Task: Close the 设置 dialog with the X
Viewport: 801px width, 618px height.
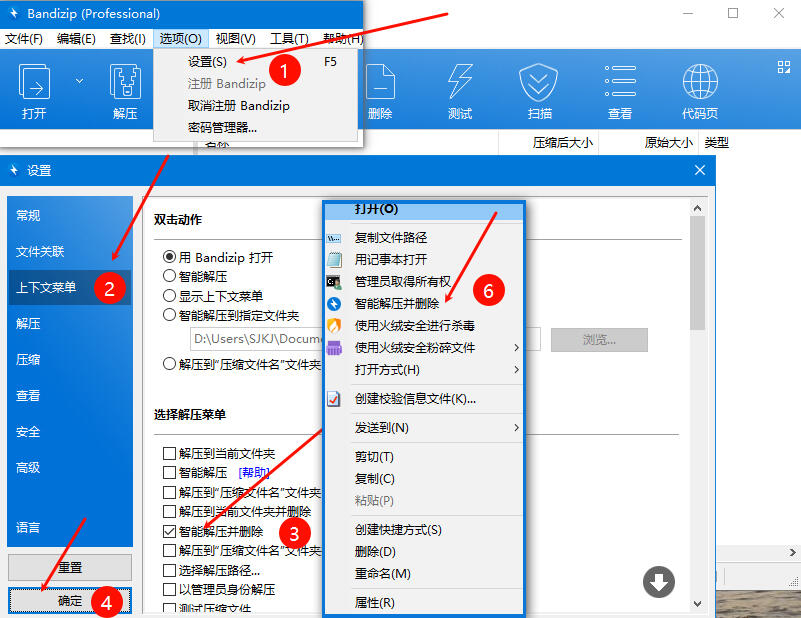Action: [x=700, y=170]
